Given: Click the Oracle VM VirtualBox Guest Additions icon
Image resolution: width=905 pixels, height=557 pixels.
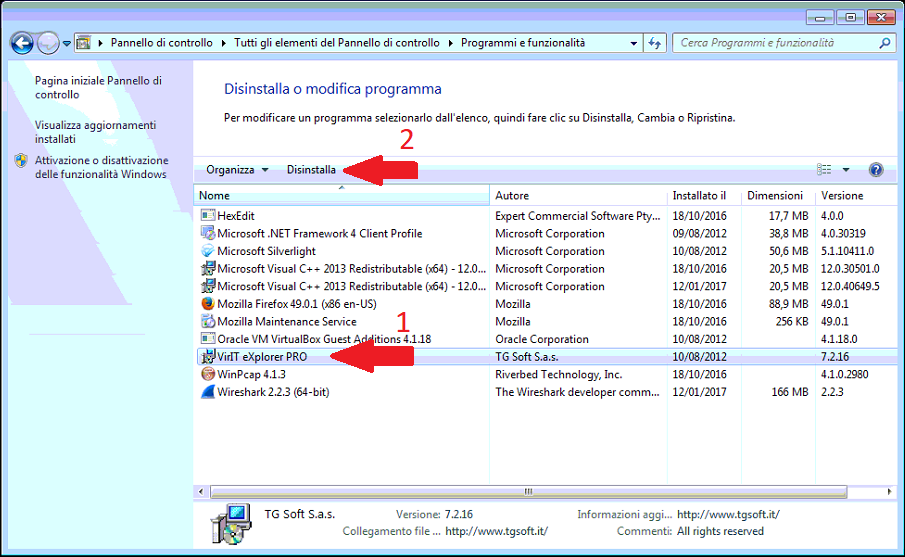Looking at the screenshot, I should [x=208, y=339].
